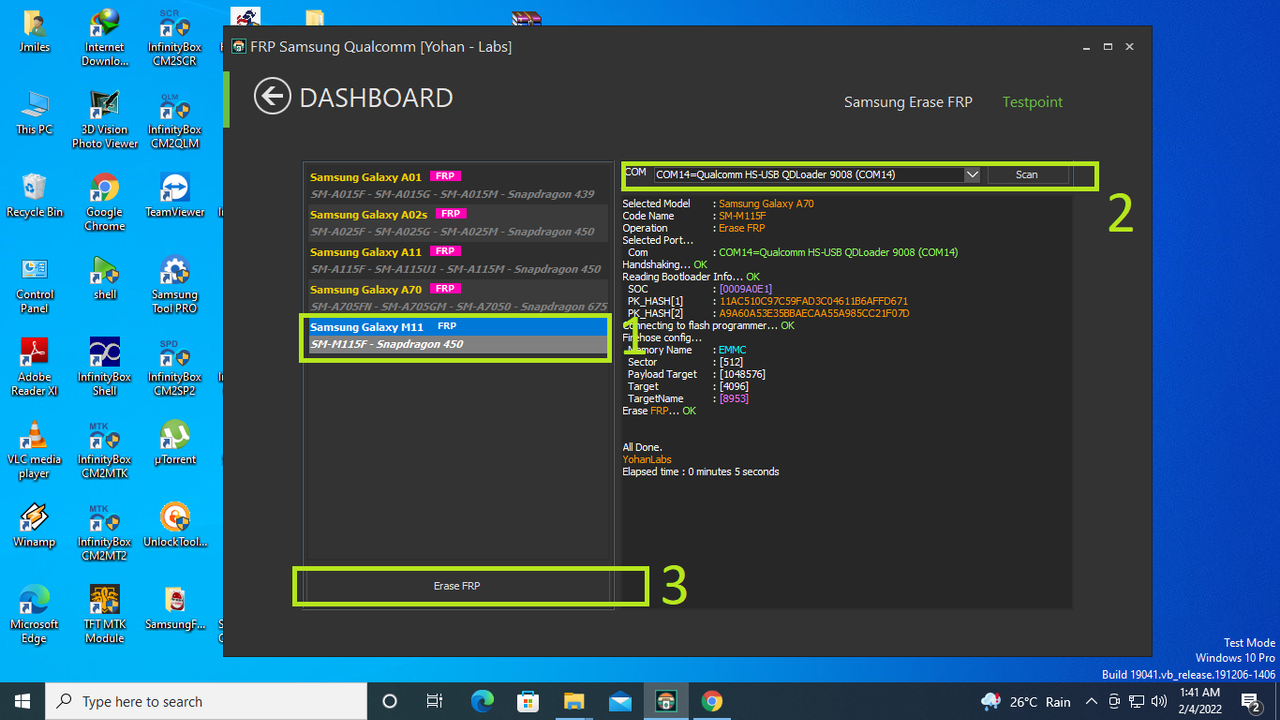This screenshot has height=720, width=1280.
Task: Select the InfinityBox CM2QLM desktop shortcut
Action: (174, 120)
